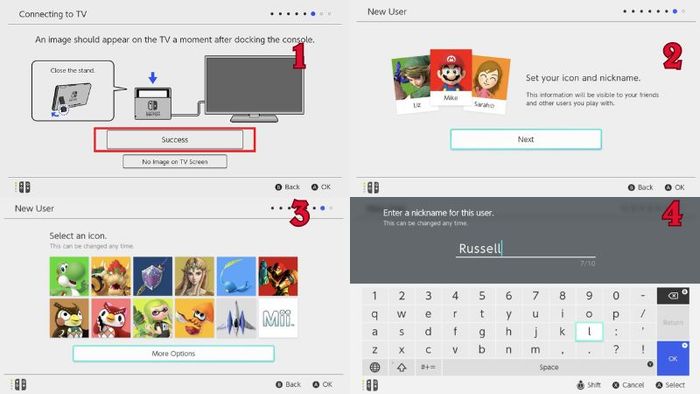Select the Mii icon option

click(x=278, y=318)
